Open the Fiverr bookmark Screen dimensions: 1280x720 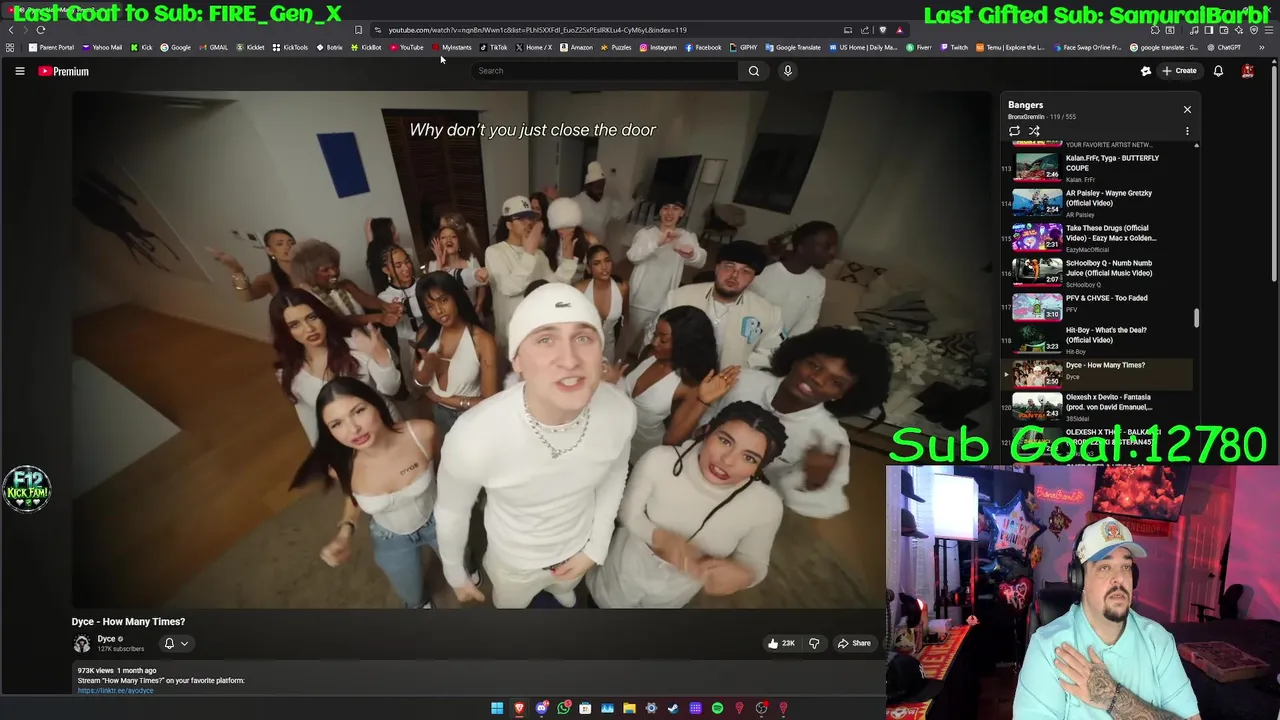point(918,47)
